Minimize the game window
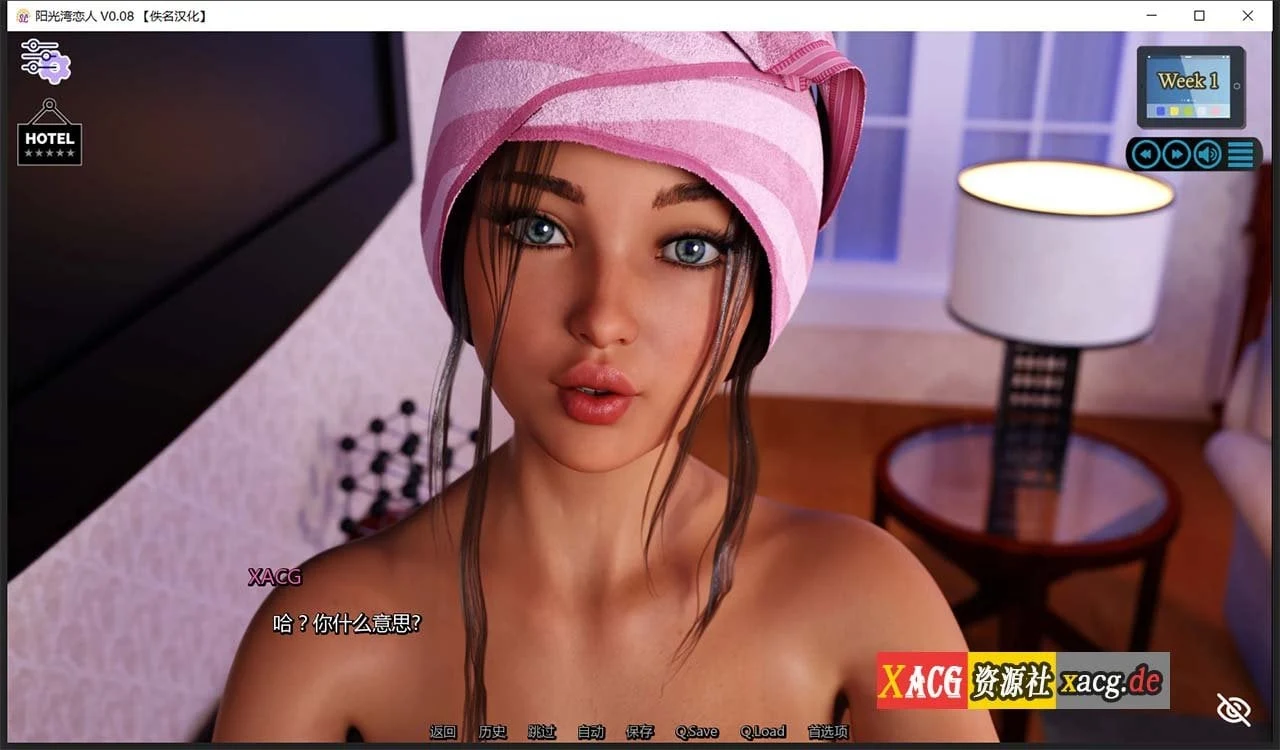 pyautogui.click(x=1151, y=15)
